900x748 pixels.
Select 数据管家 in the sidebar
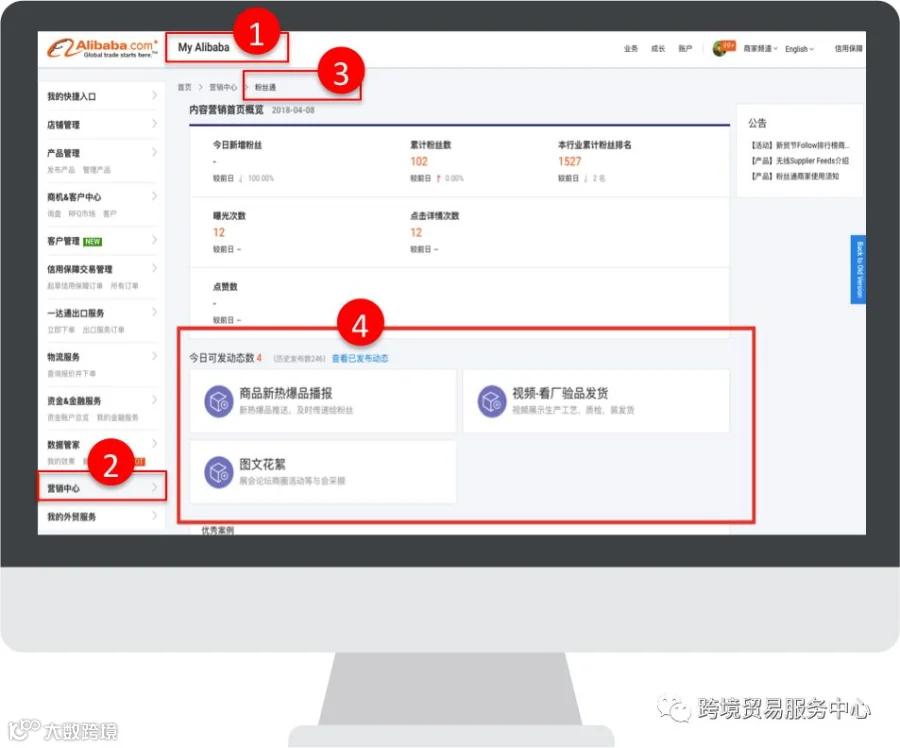pos(63,445)
